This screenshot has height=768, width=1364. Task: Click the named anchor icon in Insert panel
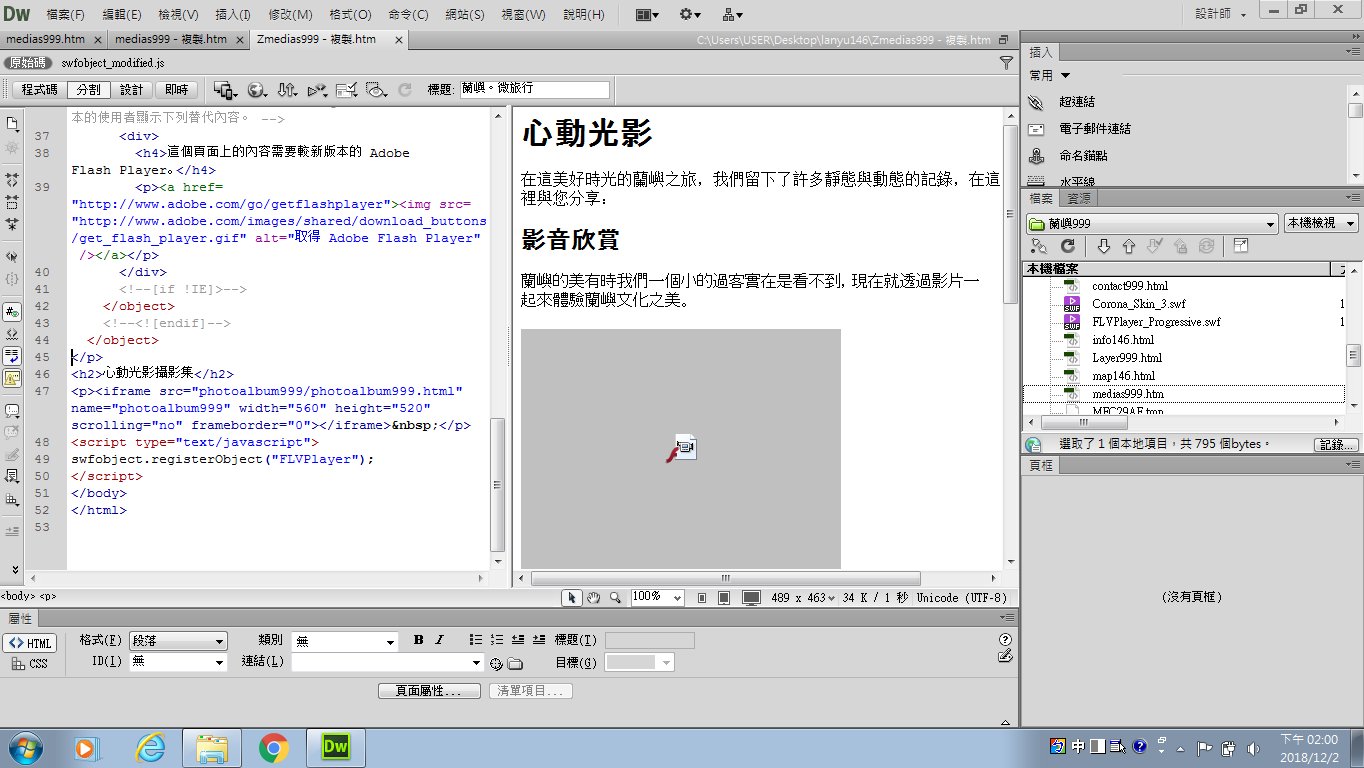tap(1036, 156)
